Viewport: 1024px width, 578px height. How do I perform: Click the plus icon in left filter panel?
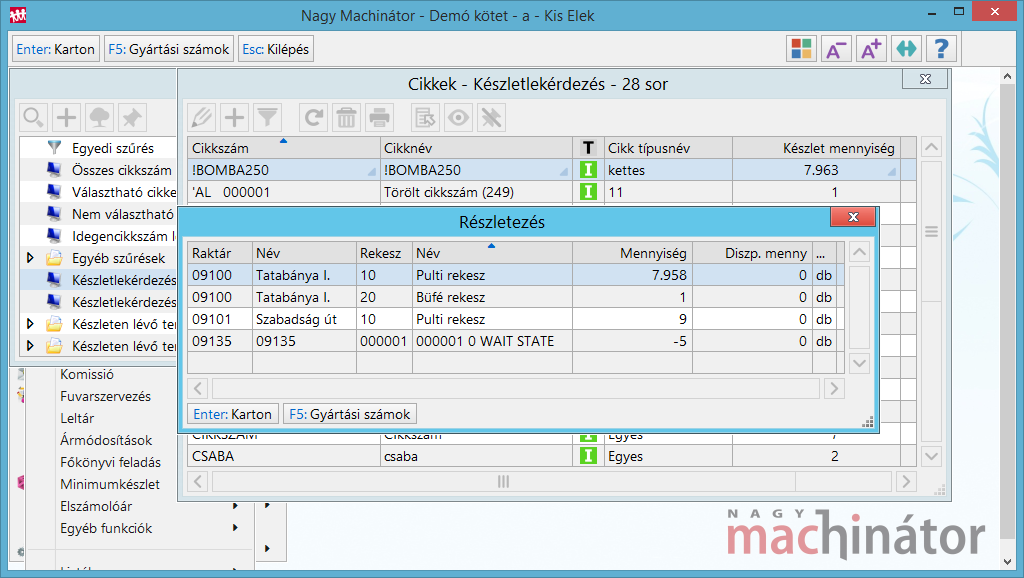coord(66,118)
